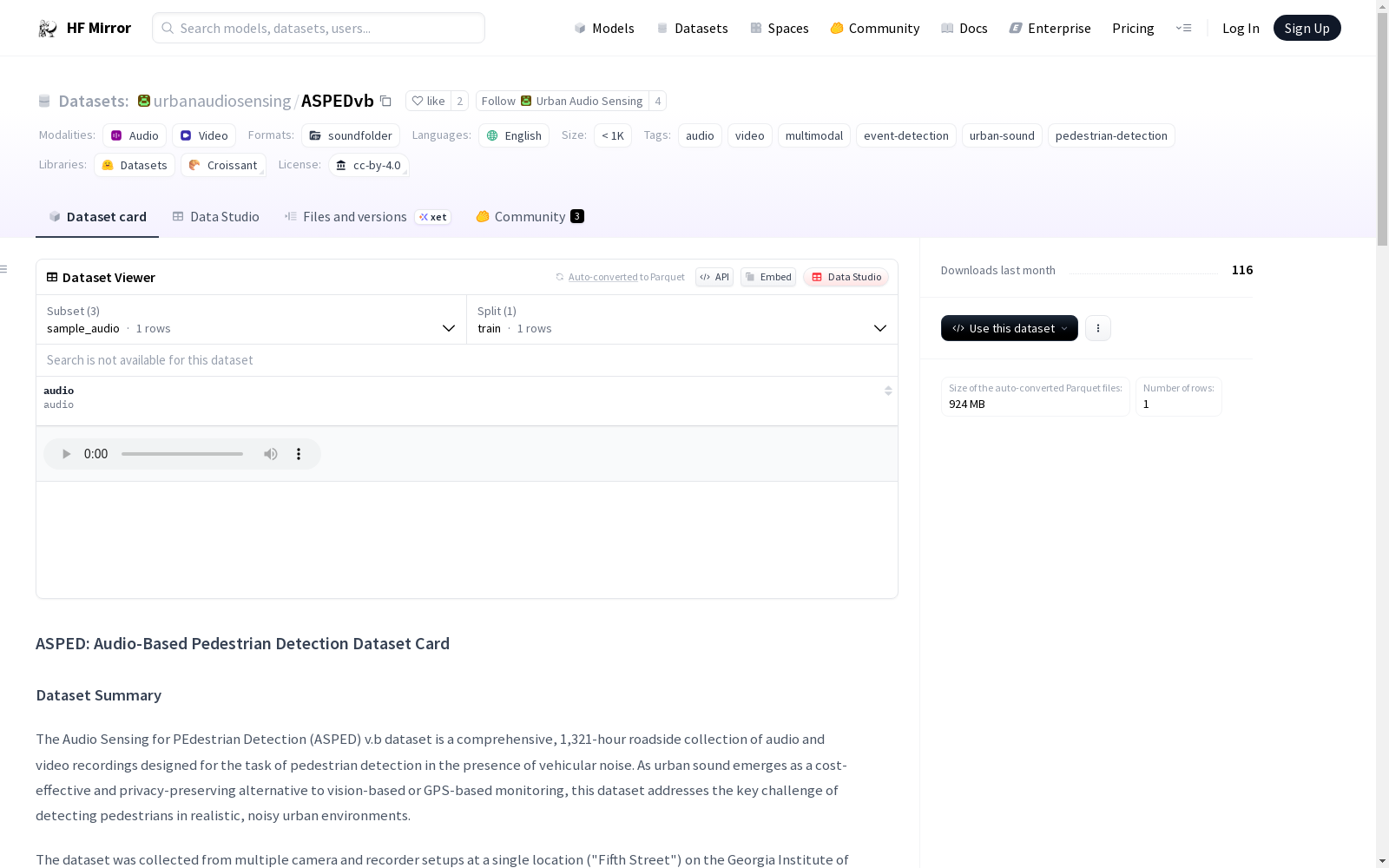Image resolution: width=1389 pixels, height=868 pixels.
Task: Click the Datasets: breadcrumb label
Action: coord(94,102)
